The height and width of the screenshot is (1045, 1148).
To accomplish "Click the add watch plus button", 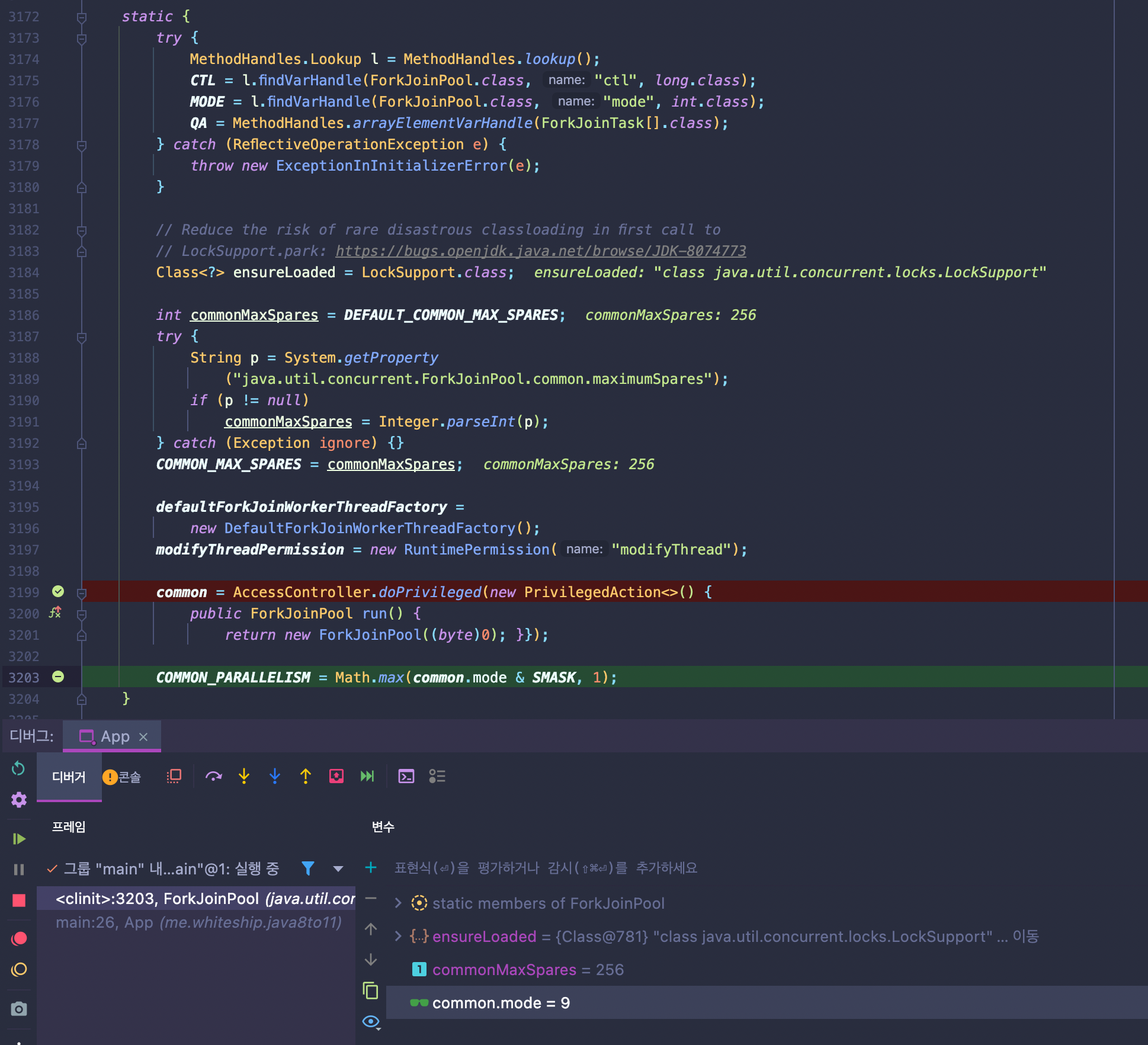I will click(371, 868).
